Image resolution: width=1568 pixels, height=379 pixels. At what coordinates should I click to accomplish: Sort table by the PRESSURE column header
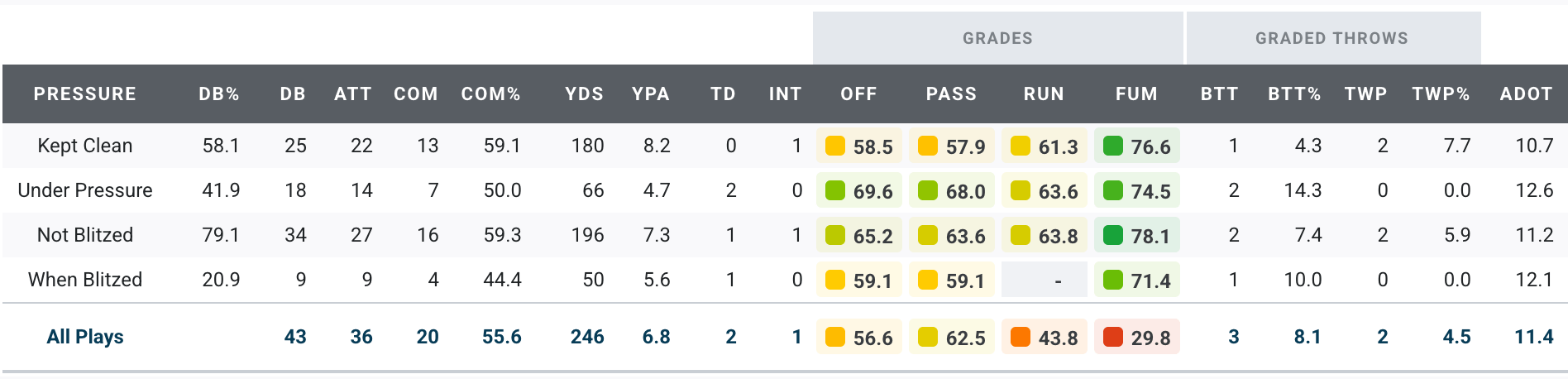tap(84, 94)
